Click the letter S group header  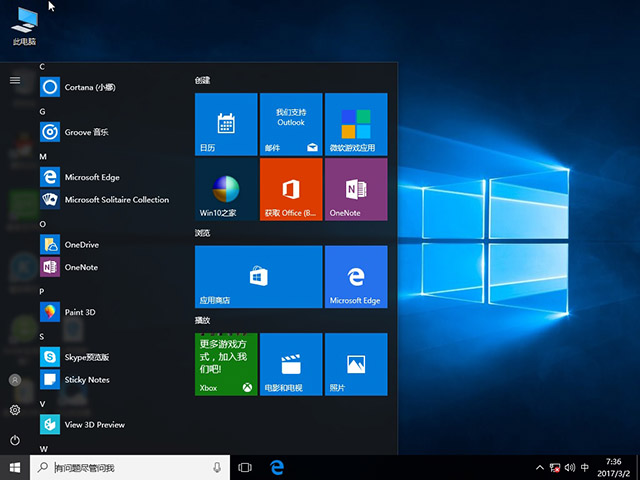click(x=43, y=337)
